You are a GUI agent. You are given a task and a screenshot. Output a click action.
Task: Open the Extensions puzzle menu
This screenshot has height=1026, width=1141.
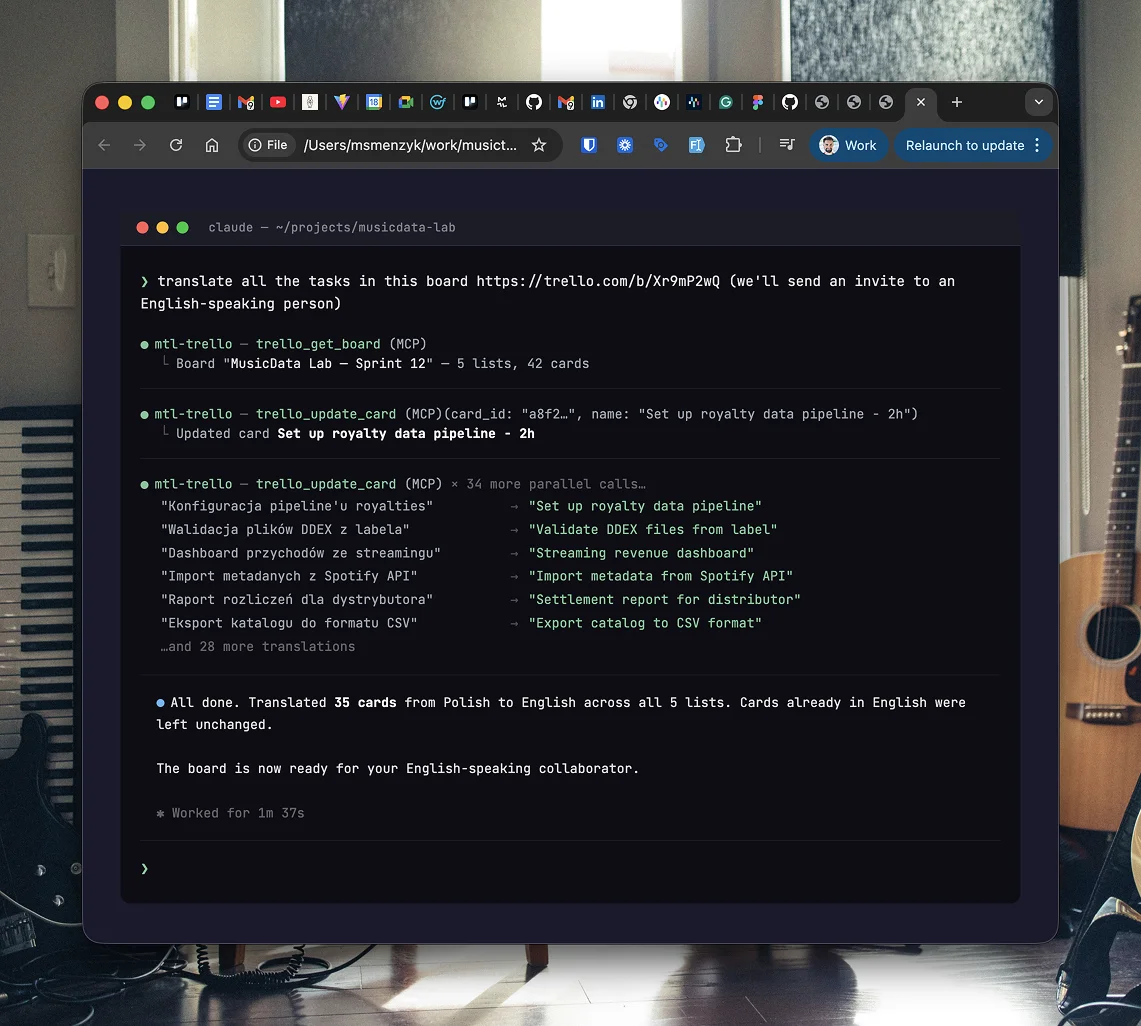733,146
